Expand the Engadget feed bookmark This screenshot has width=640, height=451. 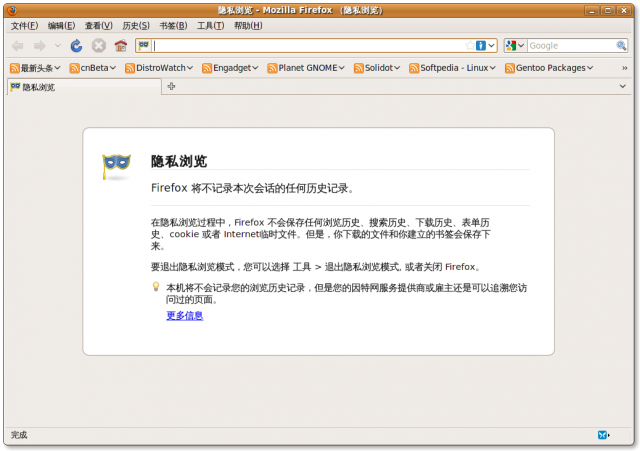click(x=230, y=68)
